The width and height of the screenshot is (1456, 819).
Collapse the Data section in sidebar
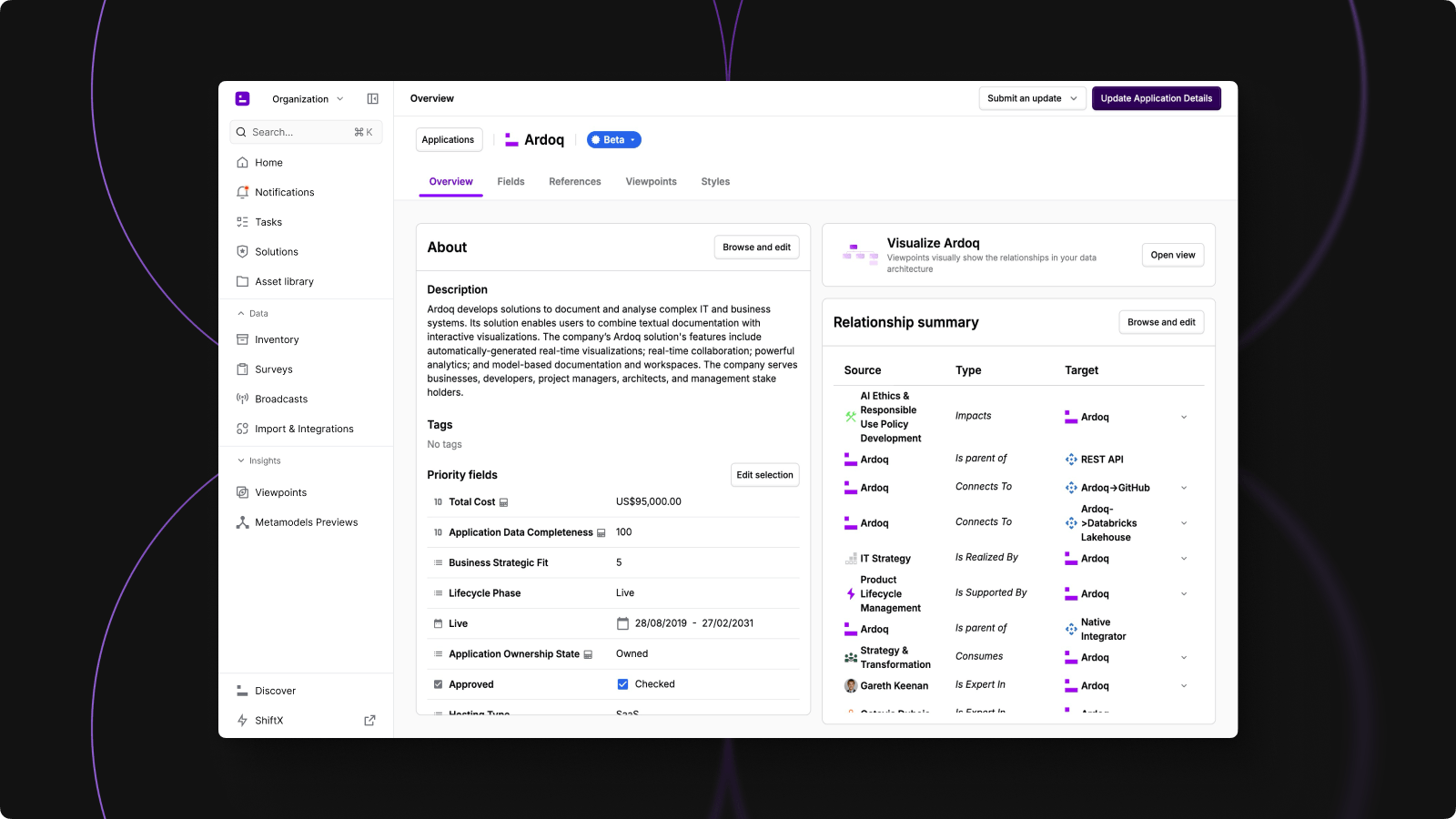pos(241,313)
